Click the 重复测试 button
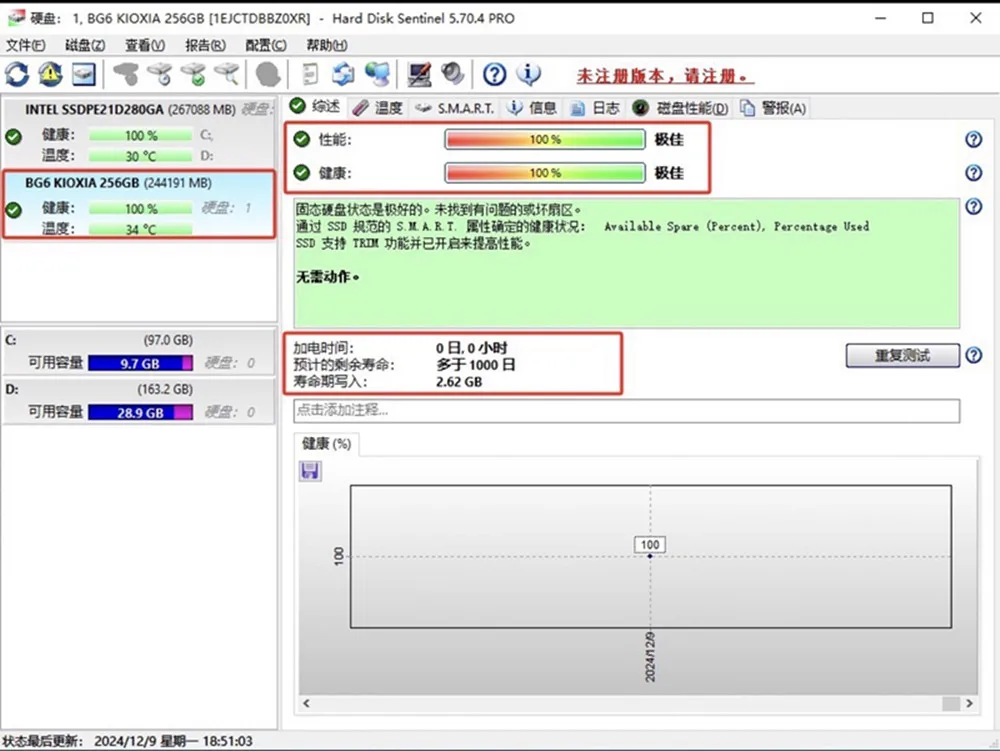1000x751 pixels. (x=902, y=355)
